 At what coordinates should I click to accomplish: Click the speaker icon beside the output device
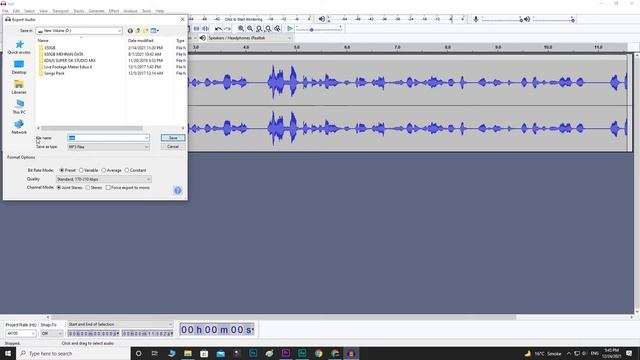[x=203, y=38]
